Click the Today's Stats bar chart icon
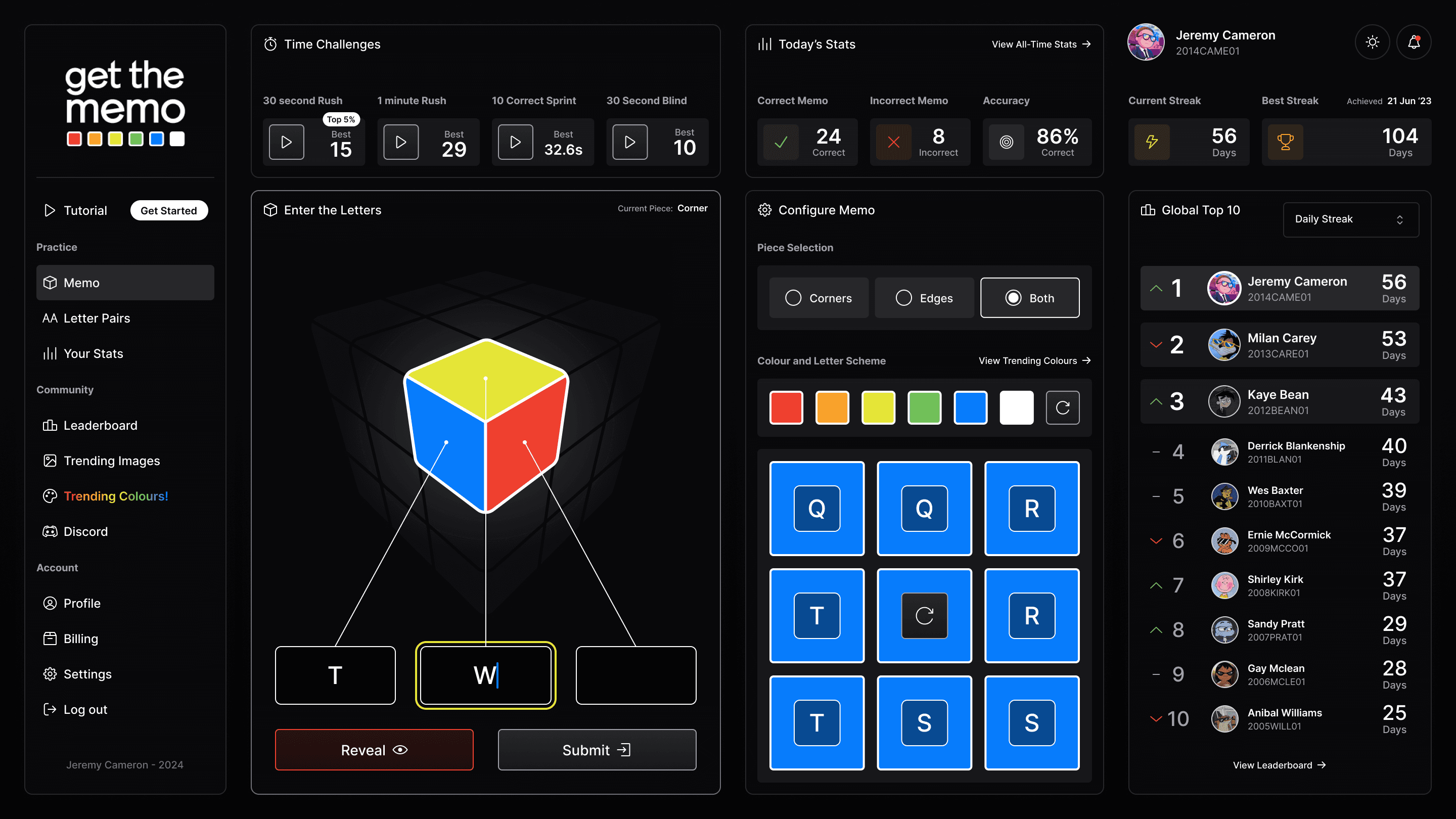1456x819 pixels. [x=765, y=44]
